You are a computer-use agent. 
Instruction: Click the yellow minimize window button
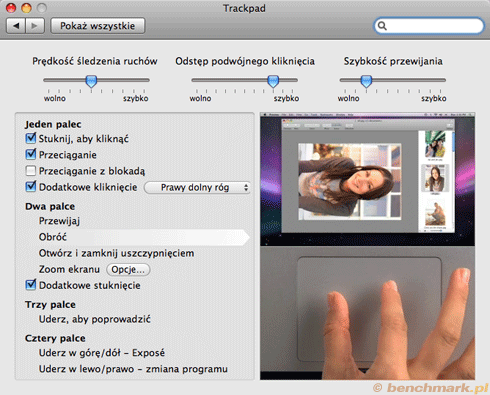tap(27, 8)
